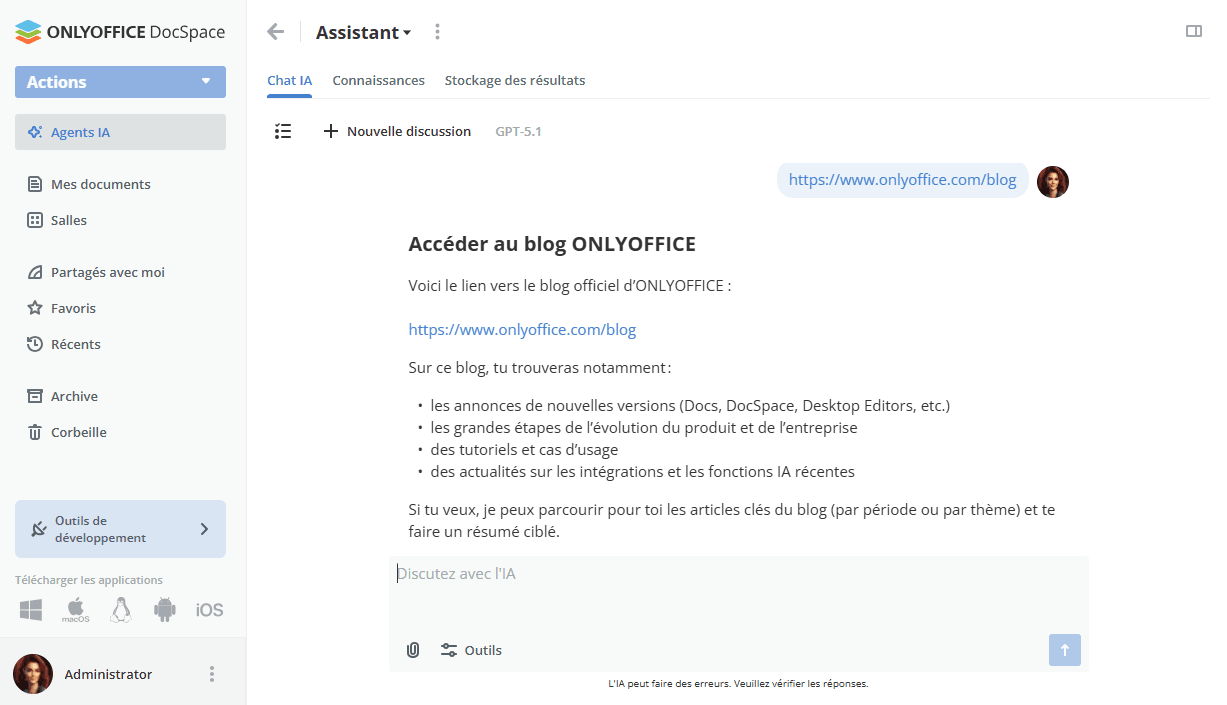
Task: Attach a file with the paperclip icon
Action: (413, 650)
